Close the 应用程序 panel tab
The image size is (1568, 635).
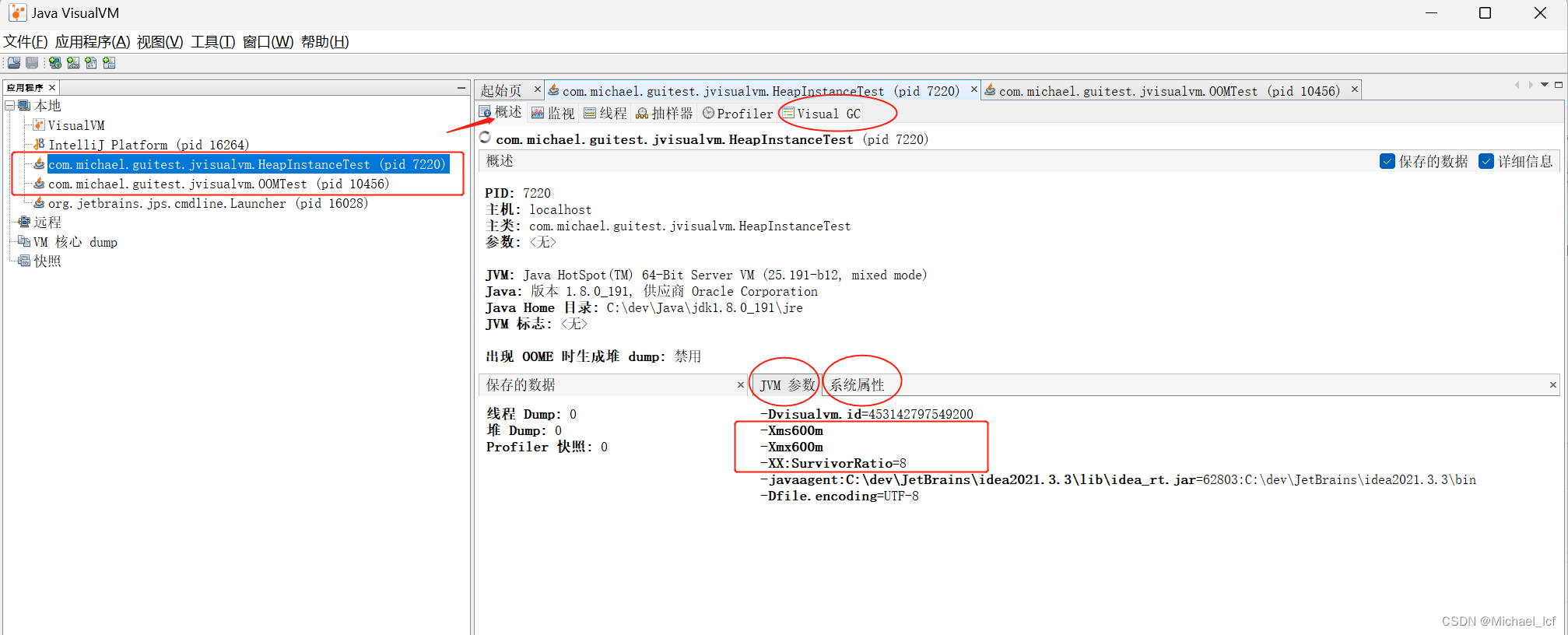pos(52,87)
